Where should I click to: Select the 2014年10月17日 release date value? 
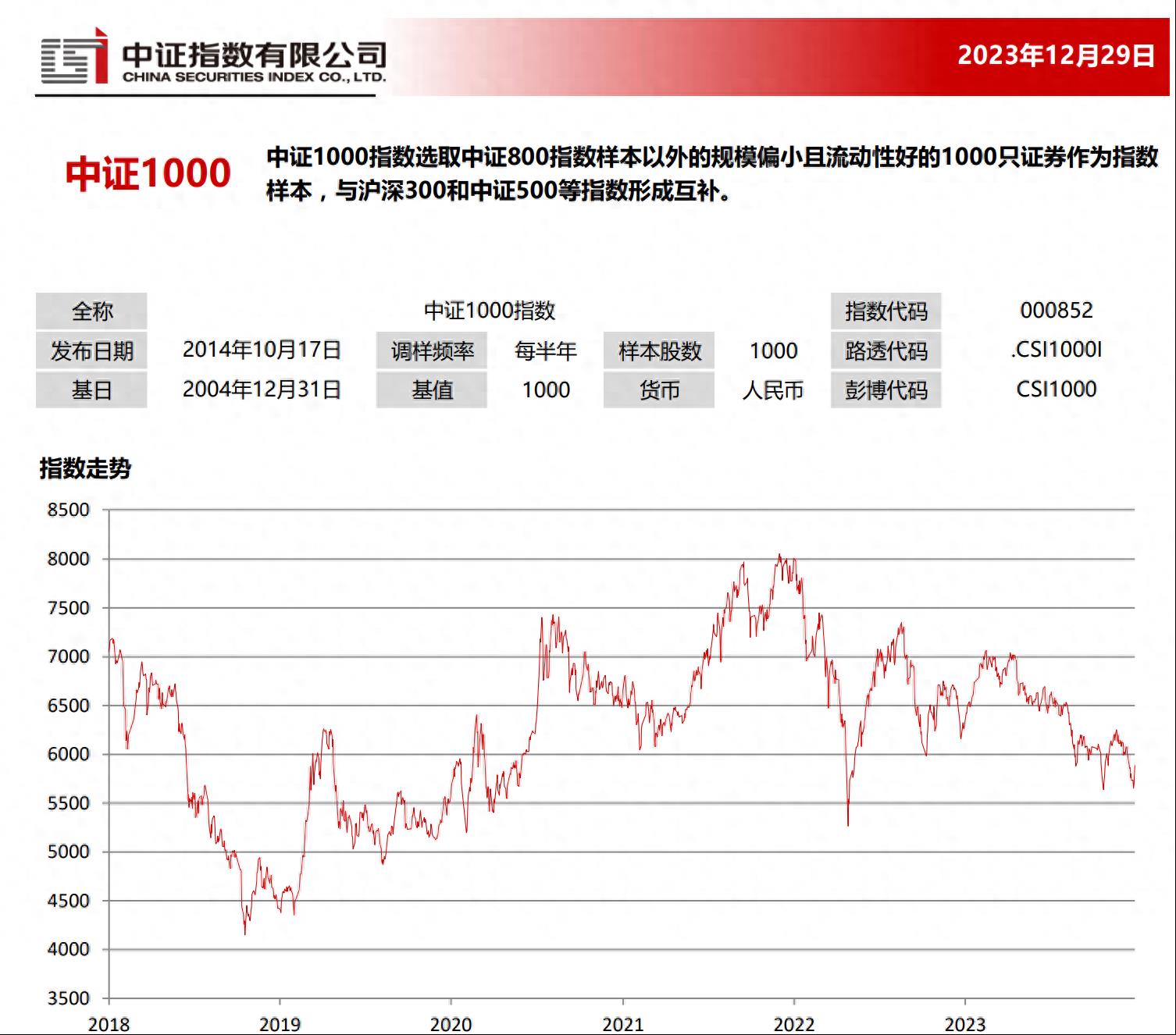point(262,350)
